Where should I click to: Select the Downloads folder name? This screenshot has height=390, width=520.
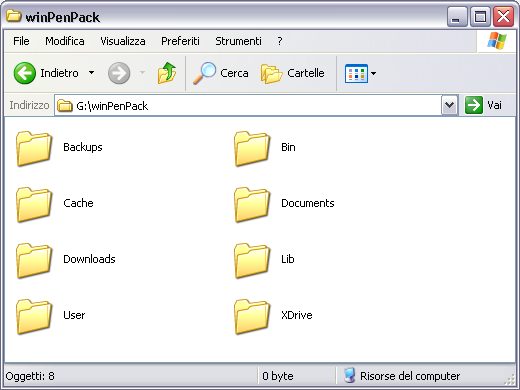click(x=89, y=259)
